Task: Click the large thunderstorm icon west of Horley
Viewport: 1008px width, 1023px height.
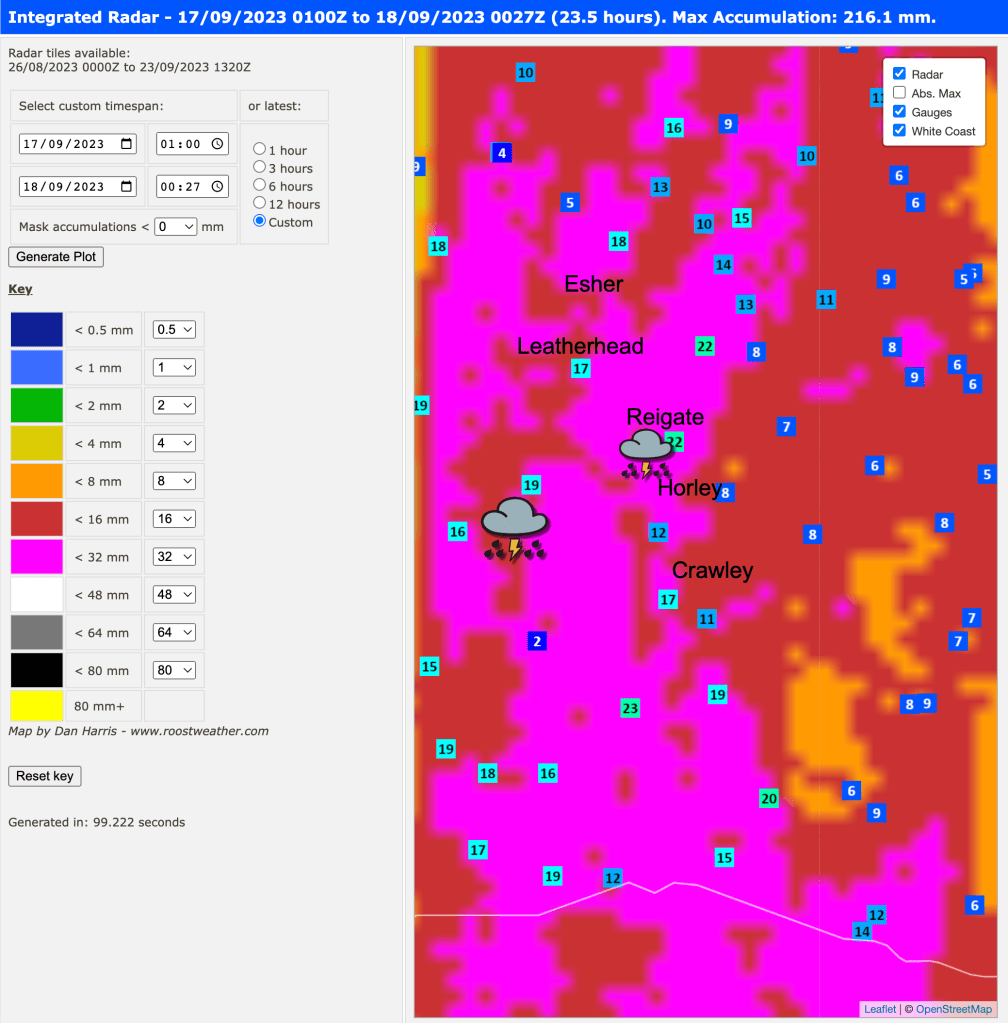Action: click(x=514, y=529)
